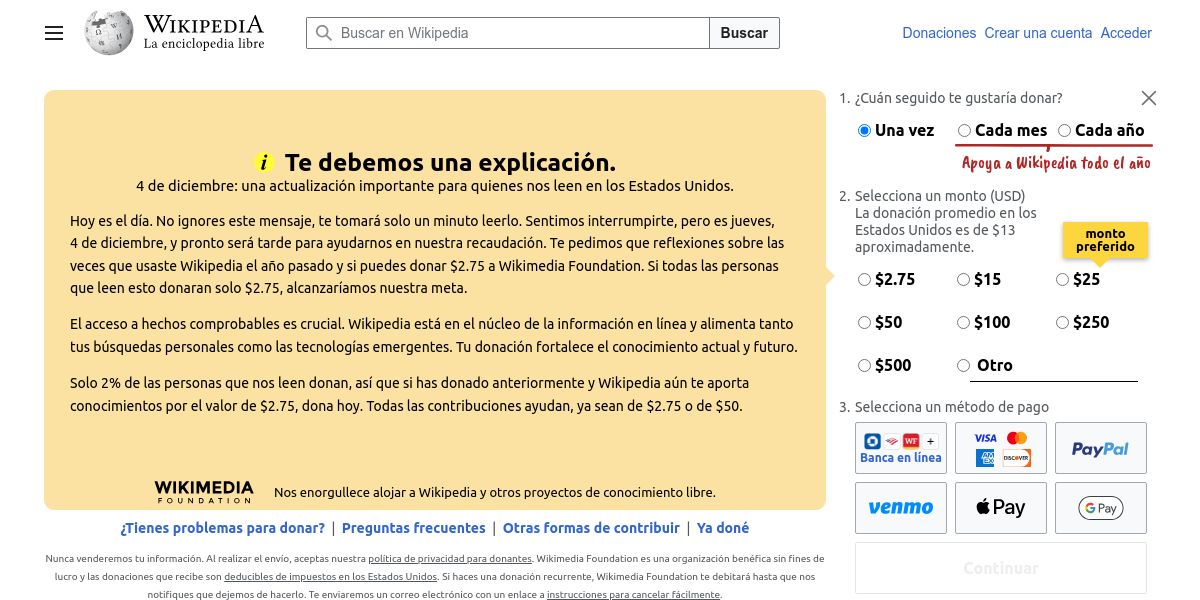Open 'instrucciones para cancelar fácilmente' link
Image resolution: width=1200 pixels, height=600 pixels.
[633, 595]
